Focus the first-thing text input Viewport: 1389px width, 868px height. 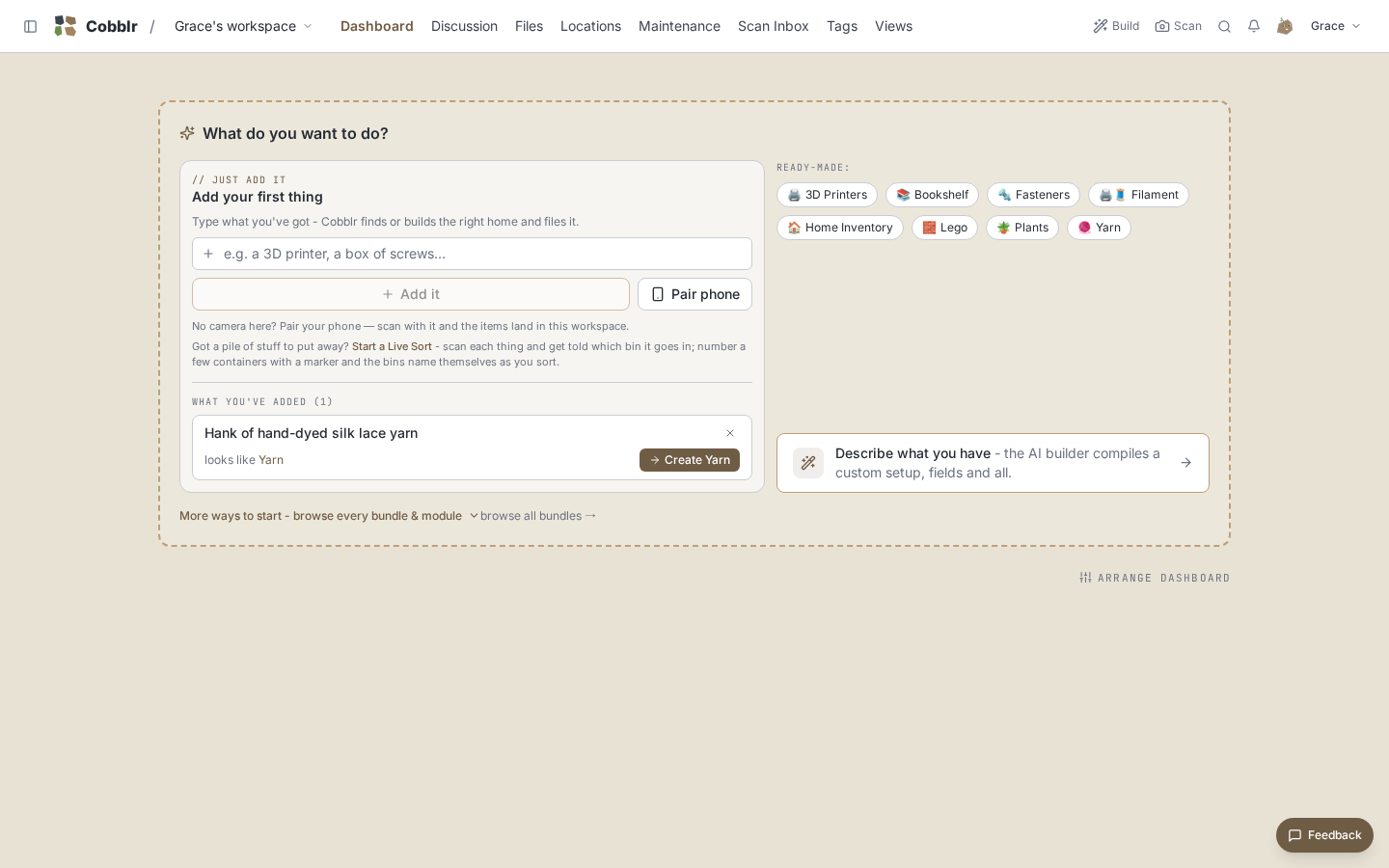472,254
